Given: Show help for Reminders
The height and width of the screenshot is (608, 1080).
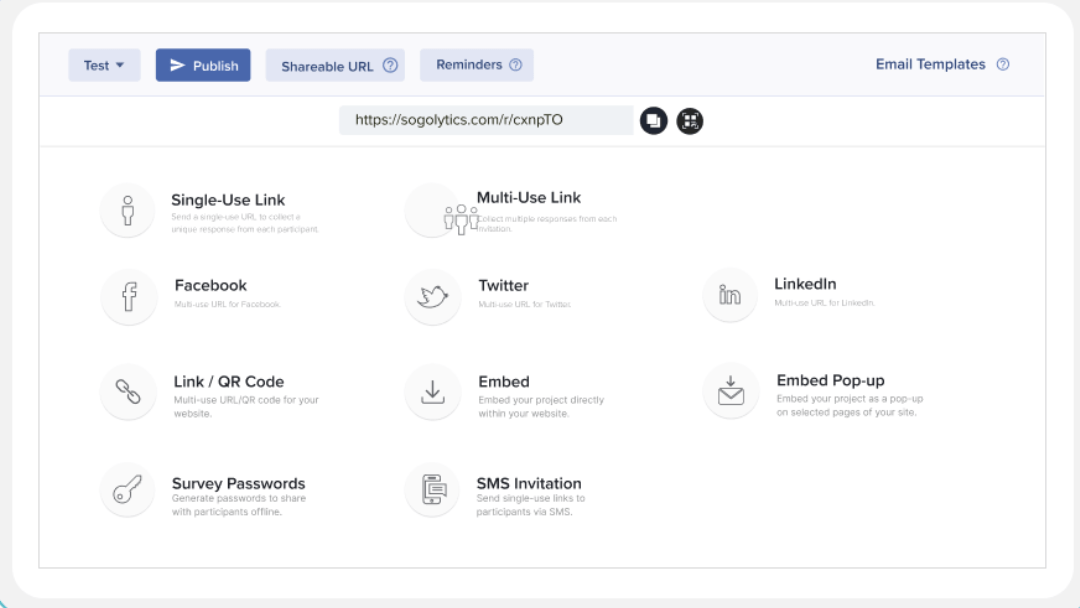Looking at the screenshot, I should pos(516,65).
